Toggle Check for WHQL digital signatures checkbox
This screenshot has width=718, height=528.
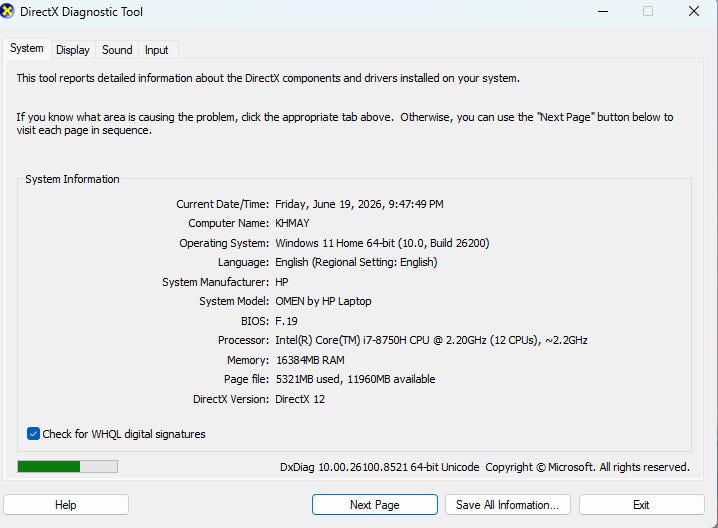pos(33,434)
